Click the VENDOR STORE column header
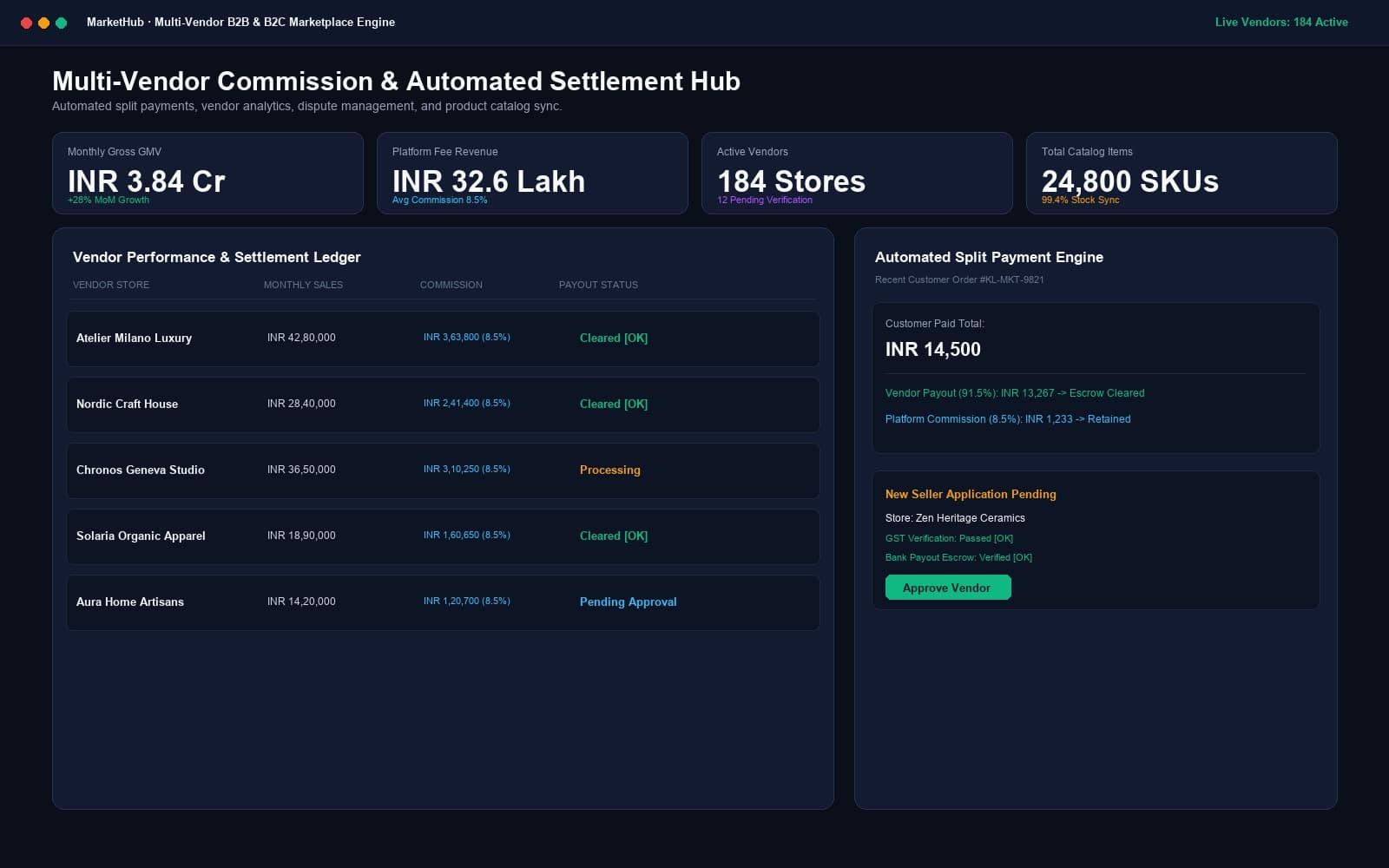 point(111,285)
